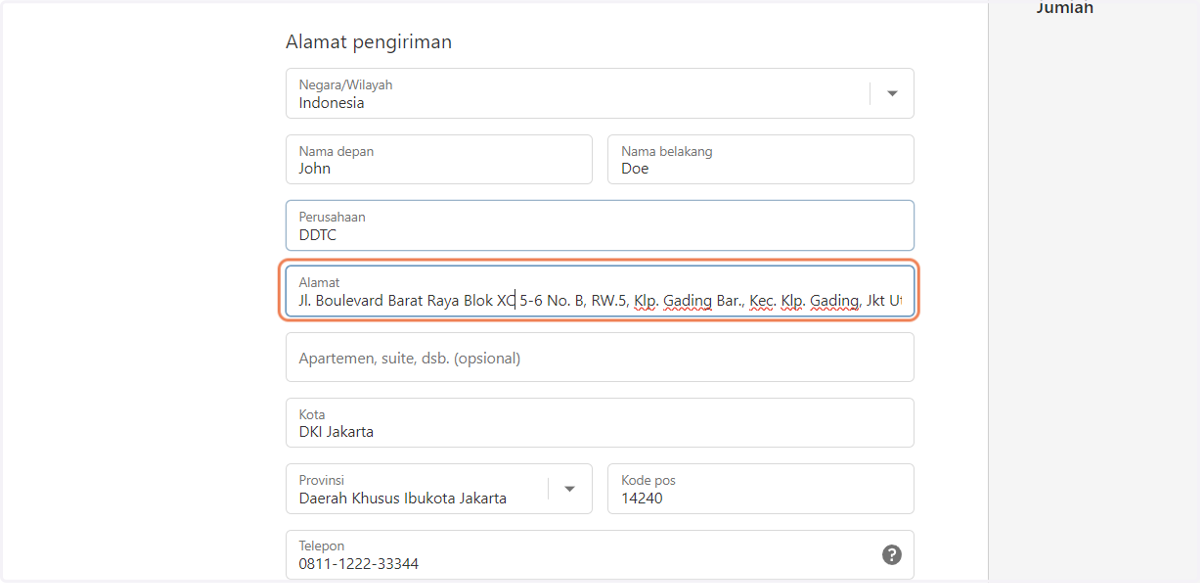The image size is (1200, 583).
Task: Click the Apartemen, suite, dsb. optional field
Action: [x=600, y=357]
